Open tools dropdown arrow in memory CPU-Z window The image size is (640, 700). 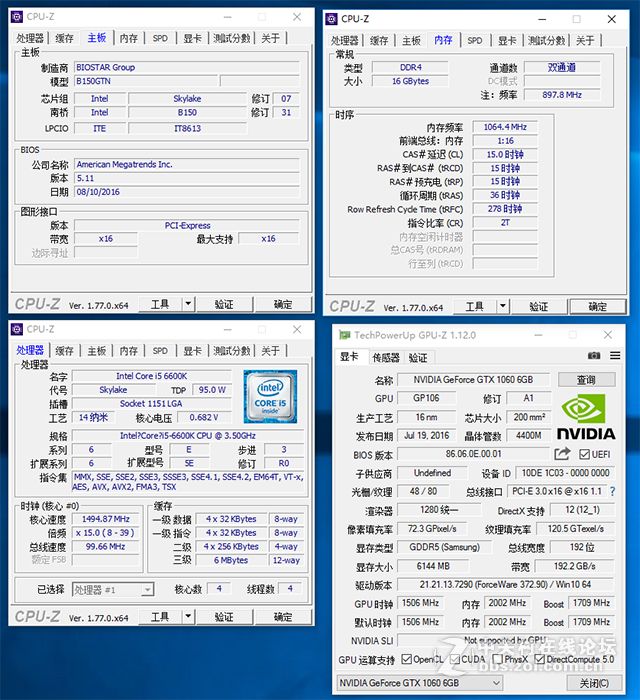click(x=503, y=306)
